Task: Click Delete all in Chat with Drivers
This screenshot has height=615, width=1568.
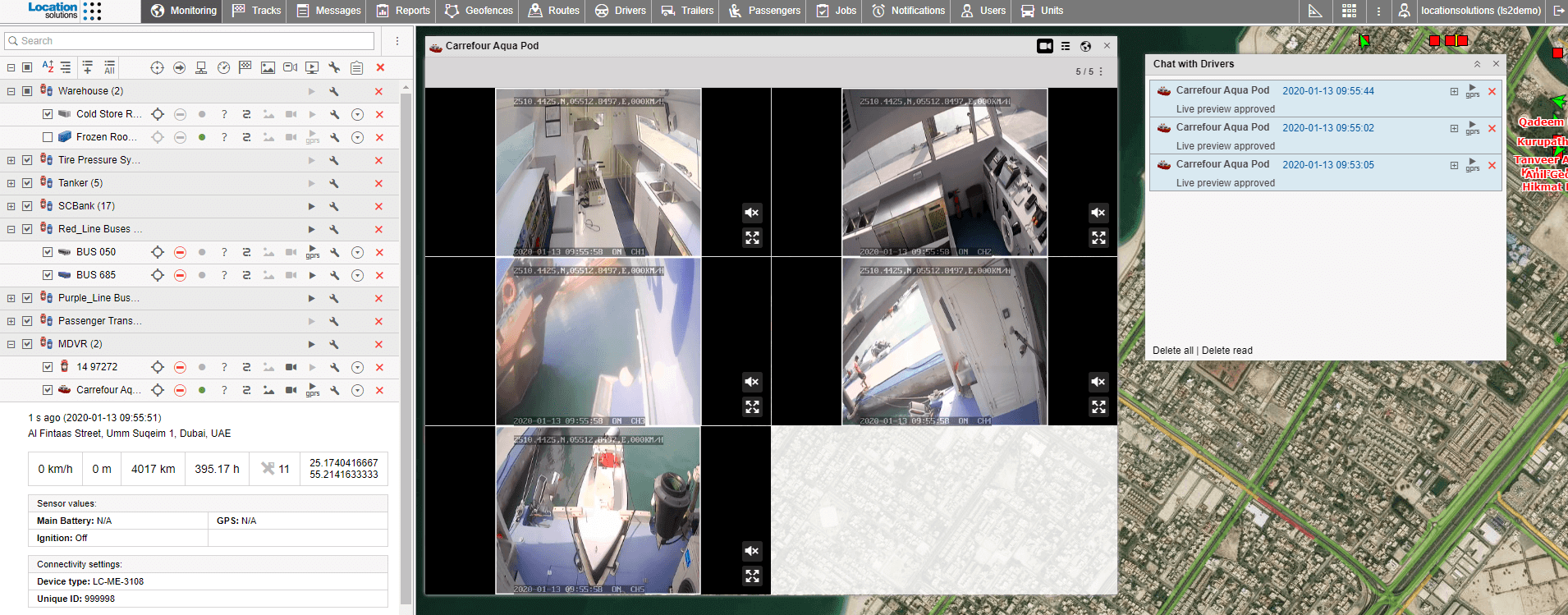Action: [x=1172, y=351]
